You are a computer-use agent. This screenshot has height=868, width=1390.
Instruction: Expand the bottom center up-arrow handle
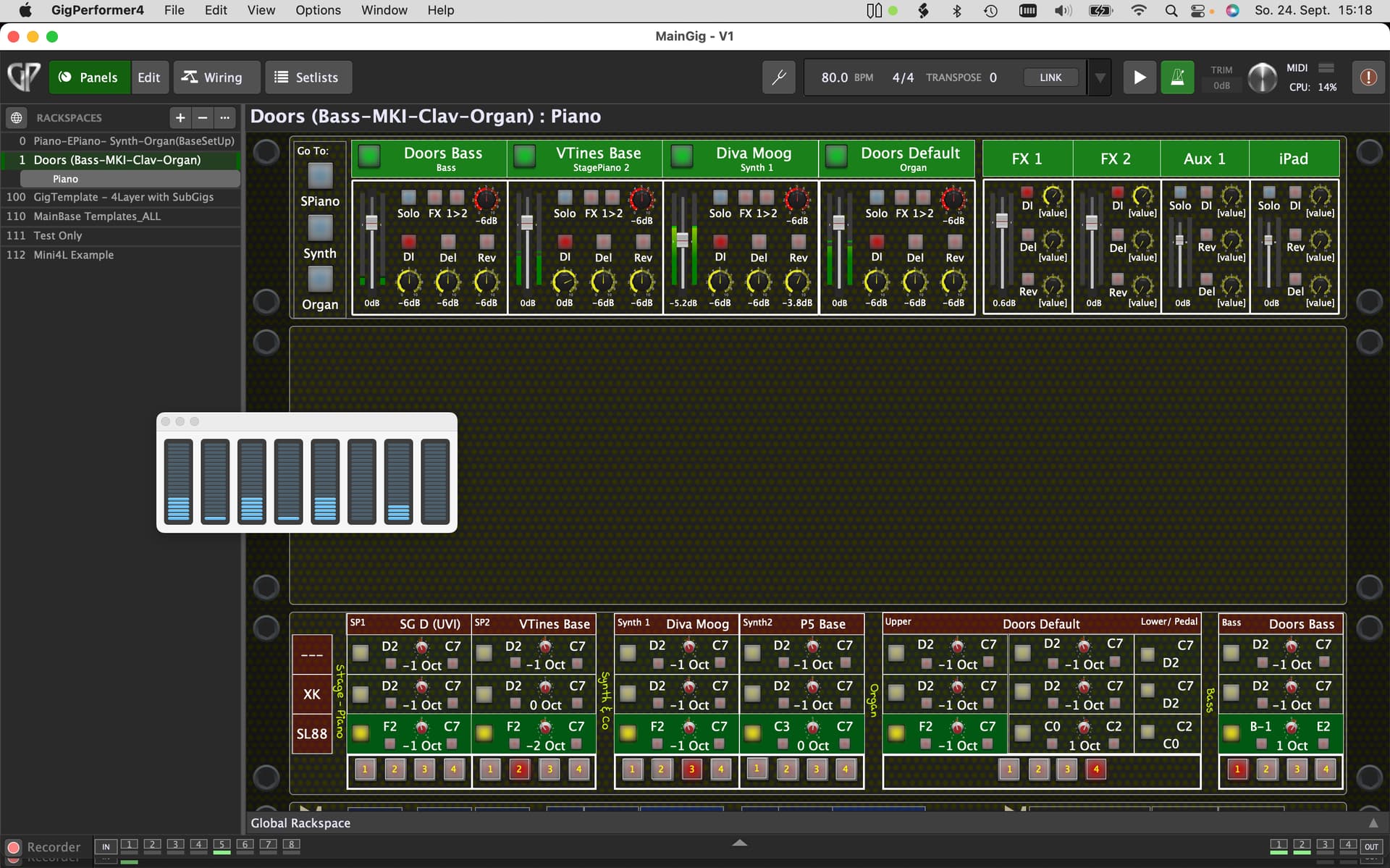click(739, 843)
